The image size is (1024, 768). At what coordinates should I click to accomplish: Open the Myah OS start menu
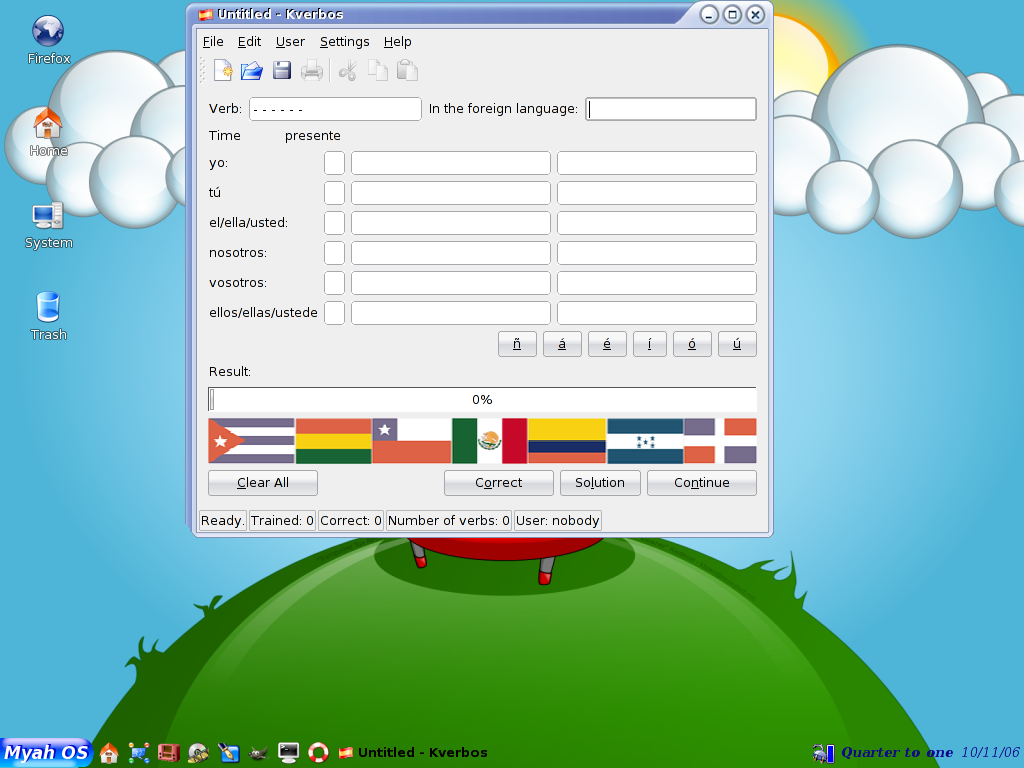click(x=46, y=752)
